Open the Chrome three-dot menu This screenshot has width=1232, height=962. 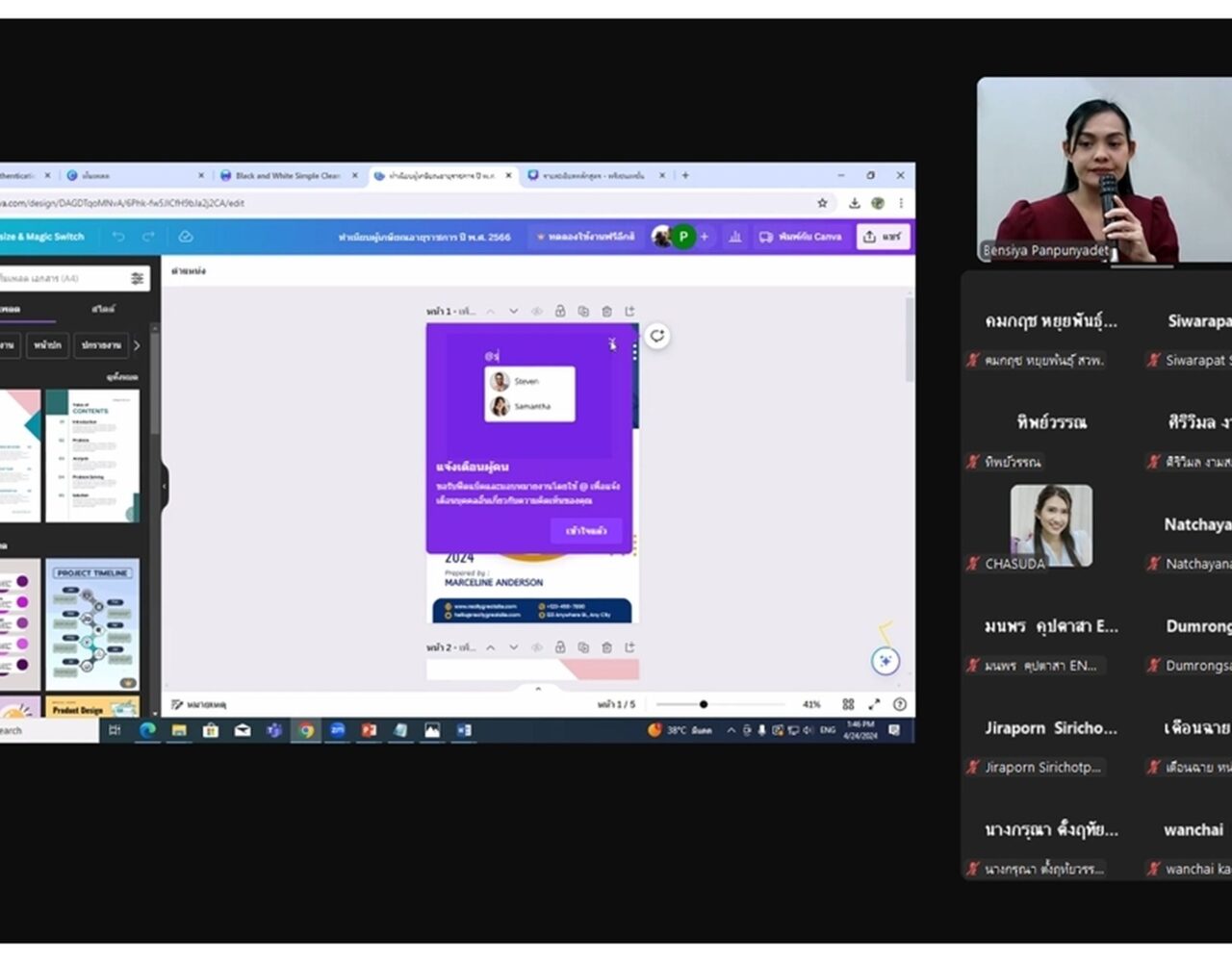[901, 203]
